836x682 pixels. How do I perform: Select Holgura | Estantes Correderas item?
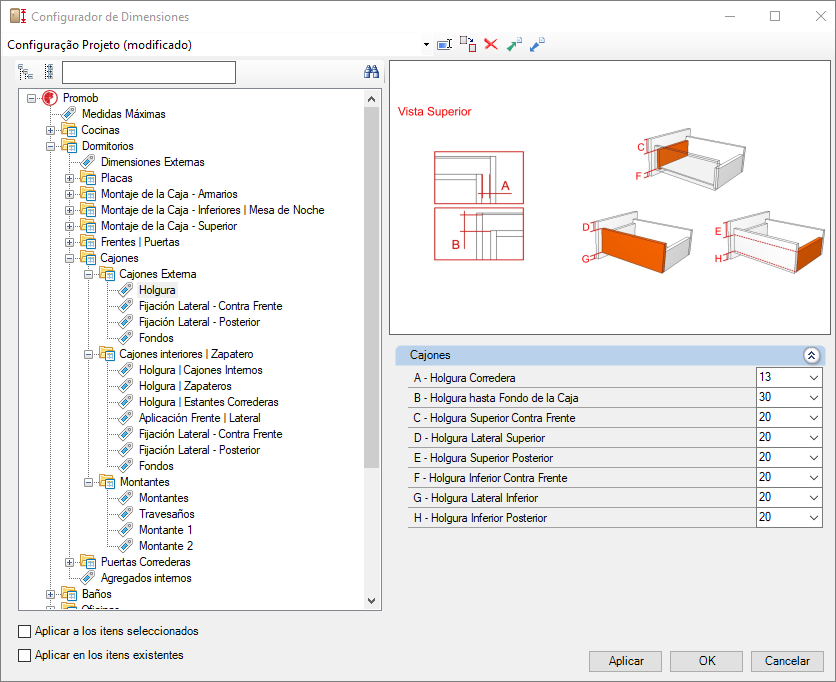[x=208, y=402]
